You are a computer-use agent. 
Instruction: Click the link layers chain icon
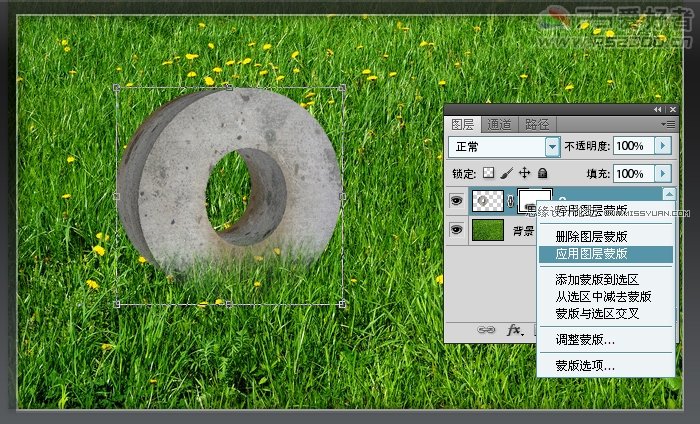tap(486, 330)
